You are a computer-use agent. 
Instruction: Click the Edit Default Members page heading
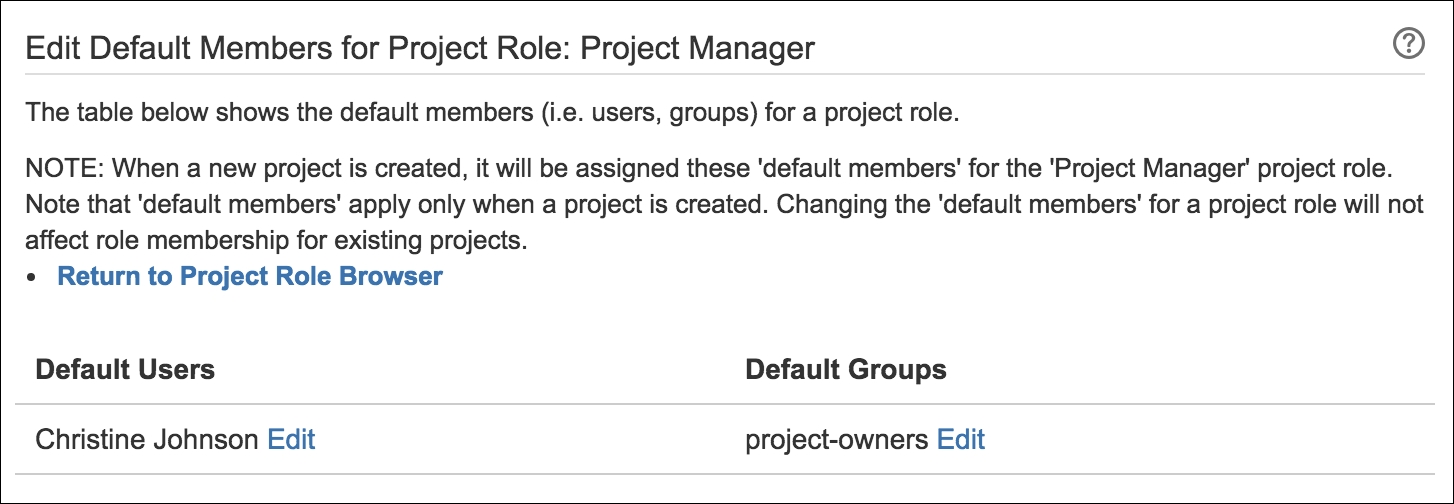click(x=420, y=48)
